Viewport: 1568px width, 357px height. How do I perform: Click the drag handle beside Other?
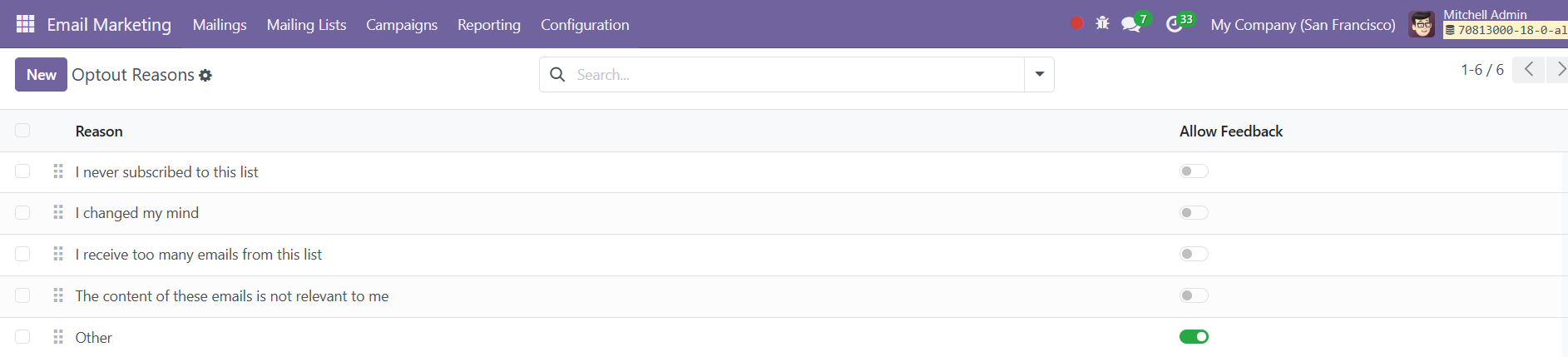(x=58, y=337)
